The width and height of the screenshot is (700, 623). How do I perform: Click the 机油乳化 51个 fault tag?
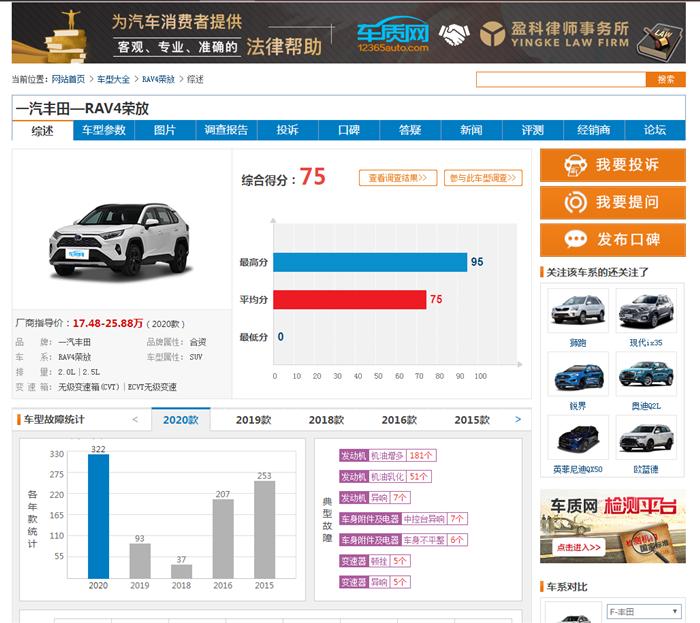pos(385,477)
